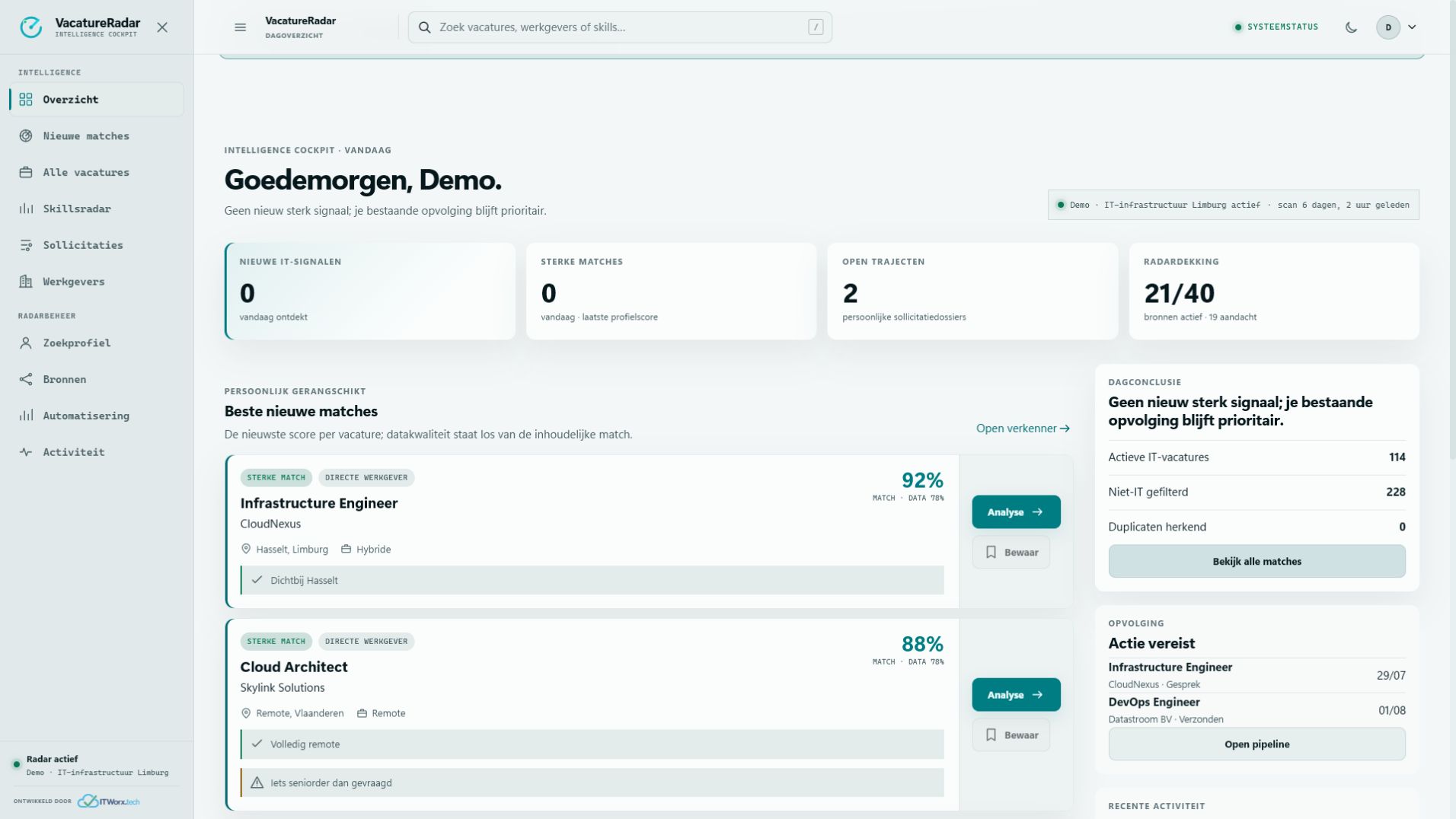Click the checkmark next to Volledig remote

[x=257, y=744]
